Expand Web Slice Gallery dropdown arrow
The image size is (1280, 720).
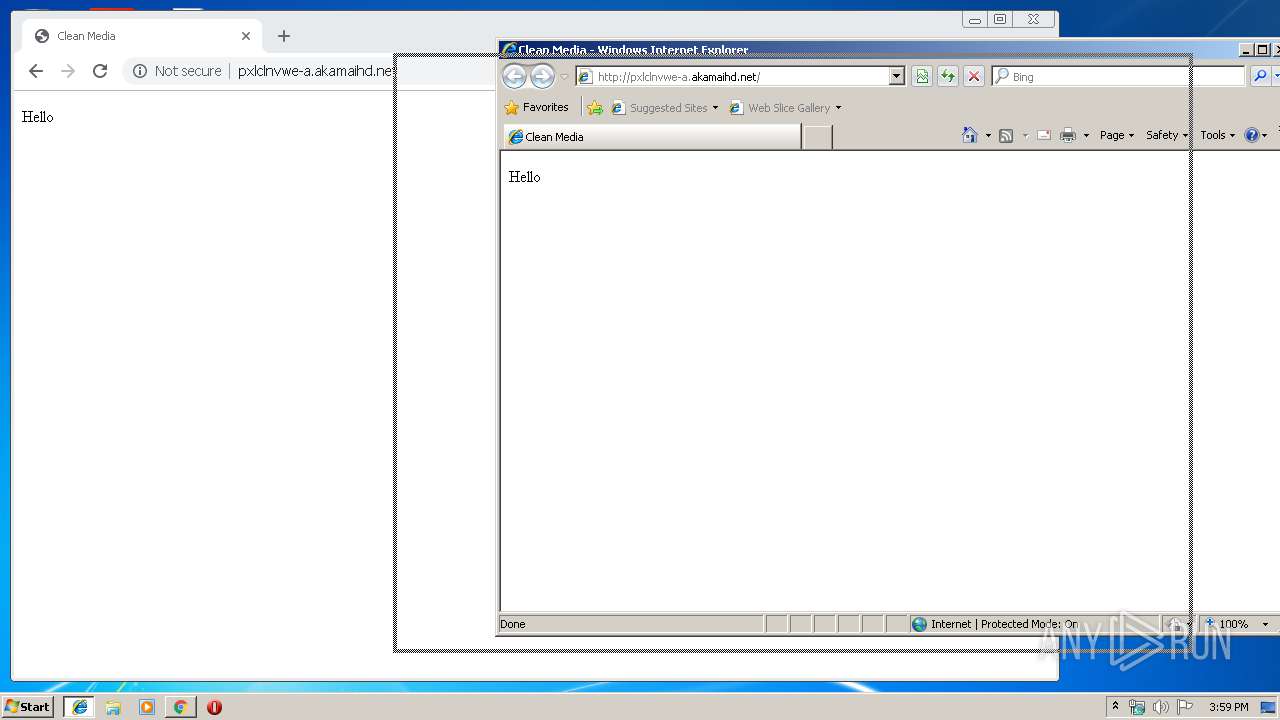click(838, 108)
